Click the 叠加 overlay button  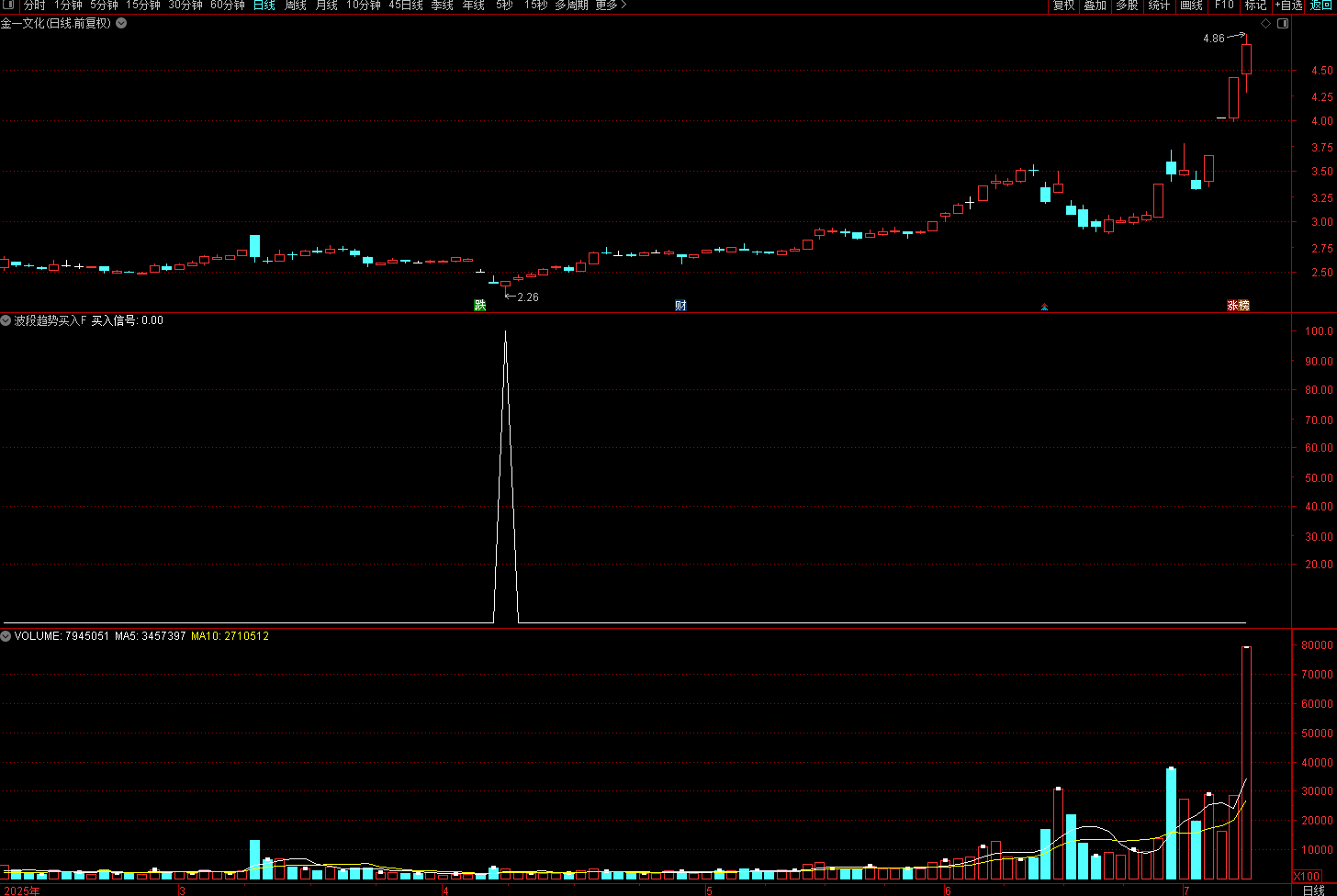[x=1095, y=6]
